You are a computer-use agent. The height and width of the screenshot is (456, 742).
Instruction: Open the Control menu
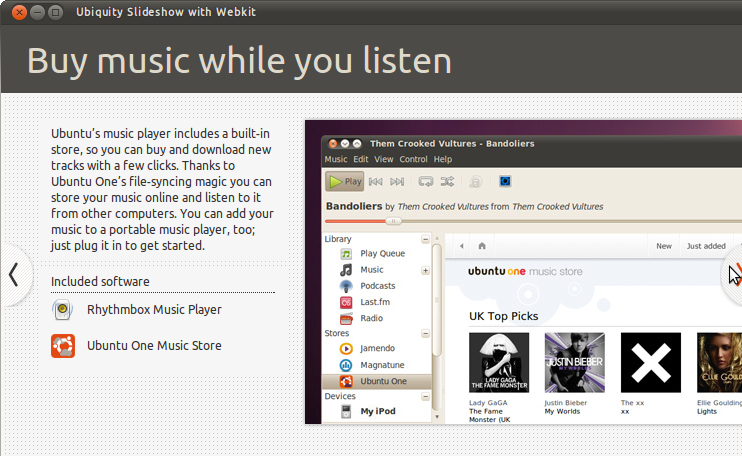(x=413, y=159)
